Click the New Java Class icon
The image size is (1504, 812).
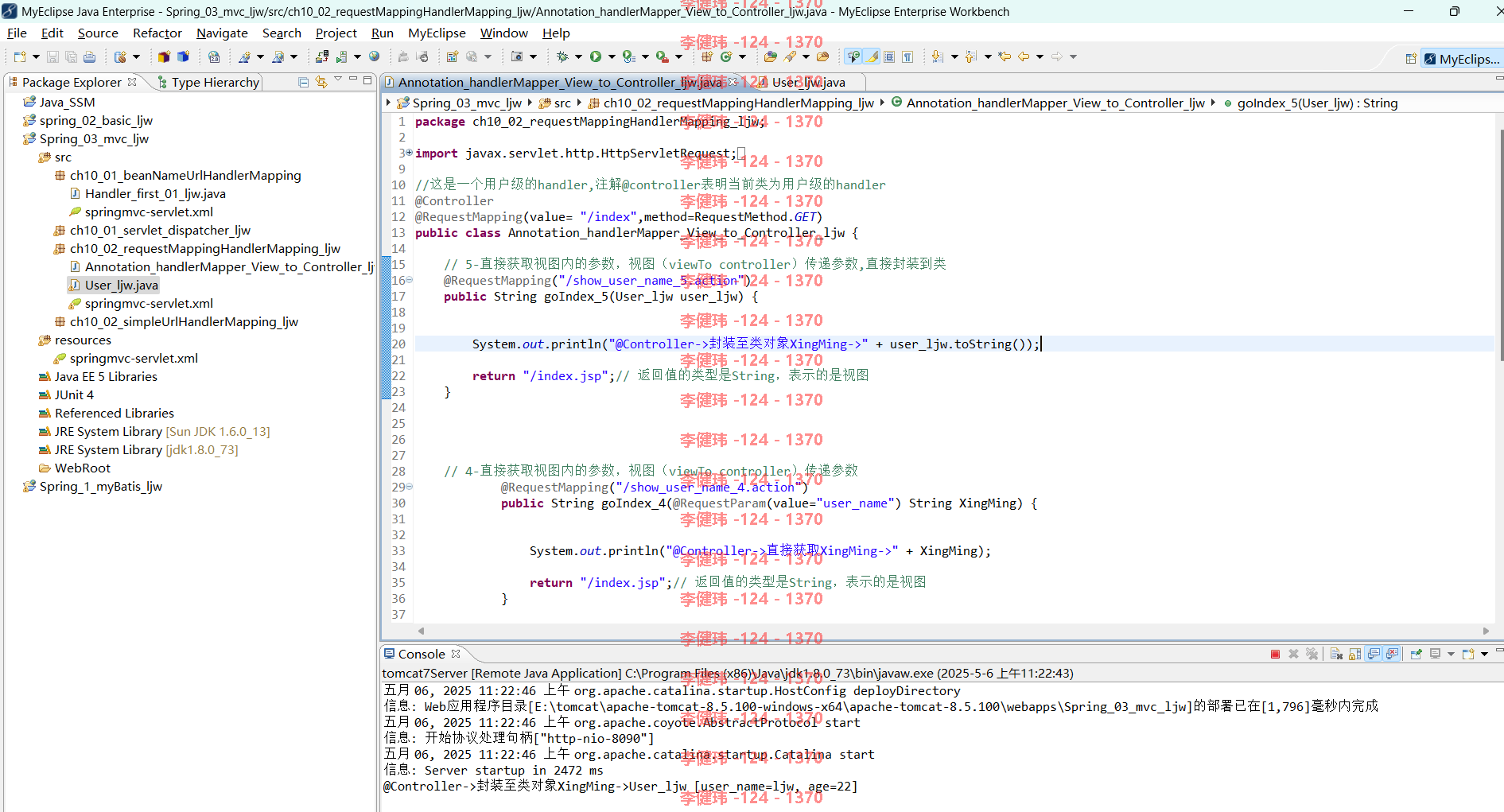pos(726,56)
